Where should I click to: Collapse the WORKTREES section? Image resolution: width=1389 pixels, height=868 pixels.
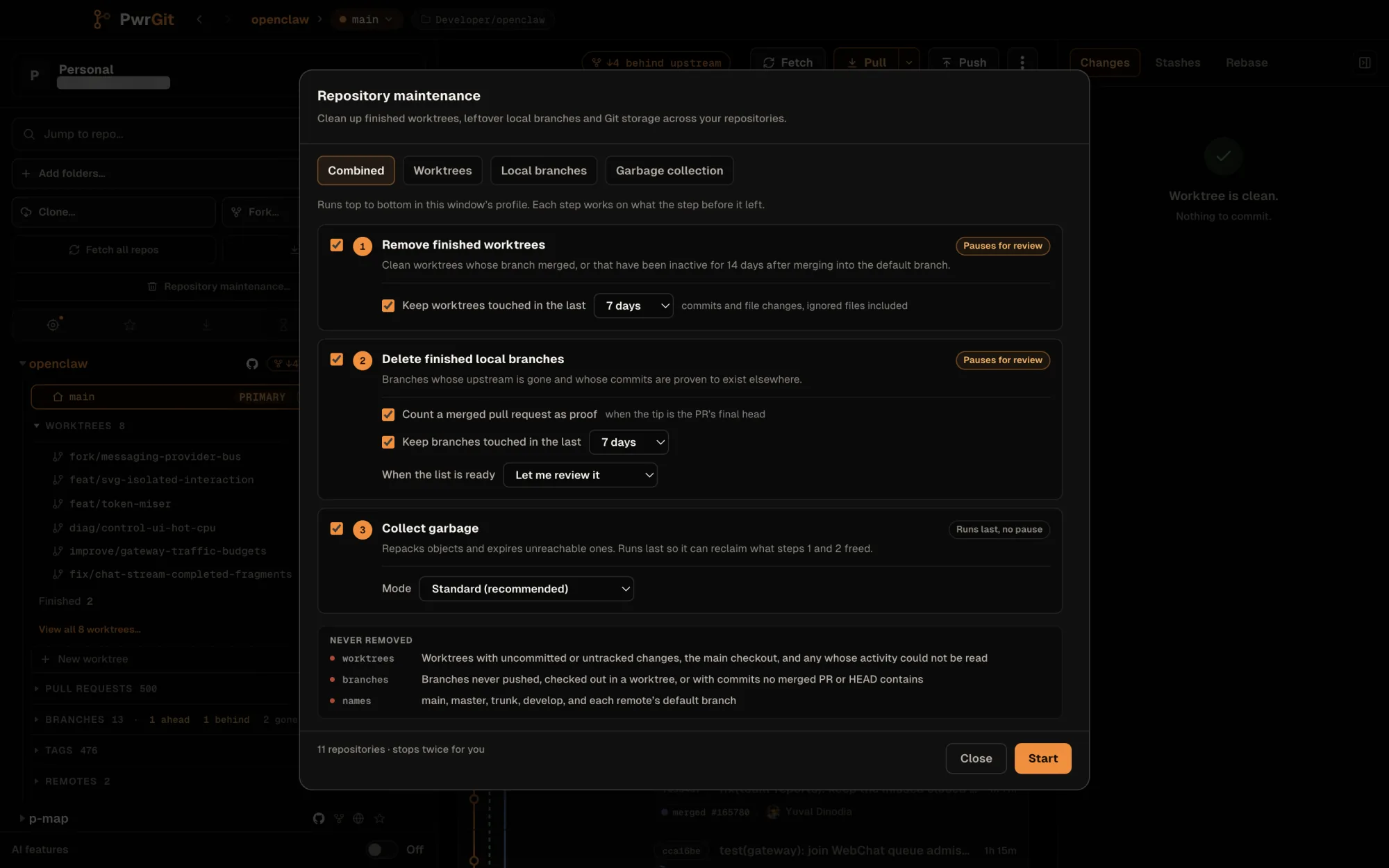click(x=37, y=426)
